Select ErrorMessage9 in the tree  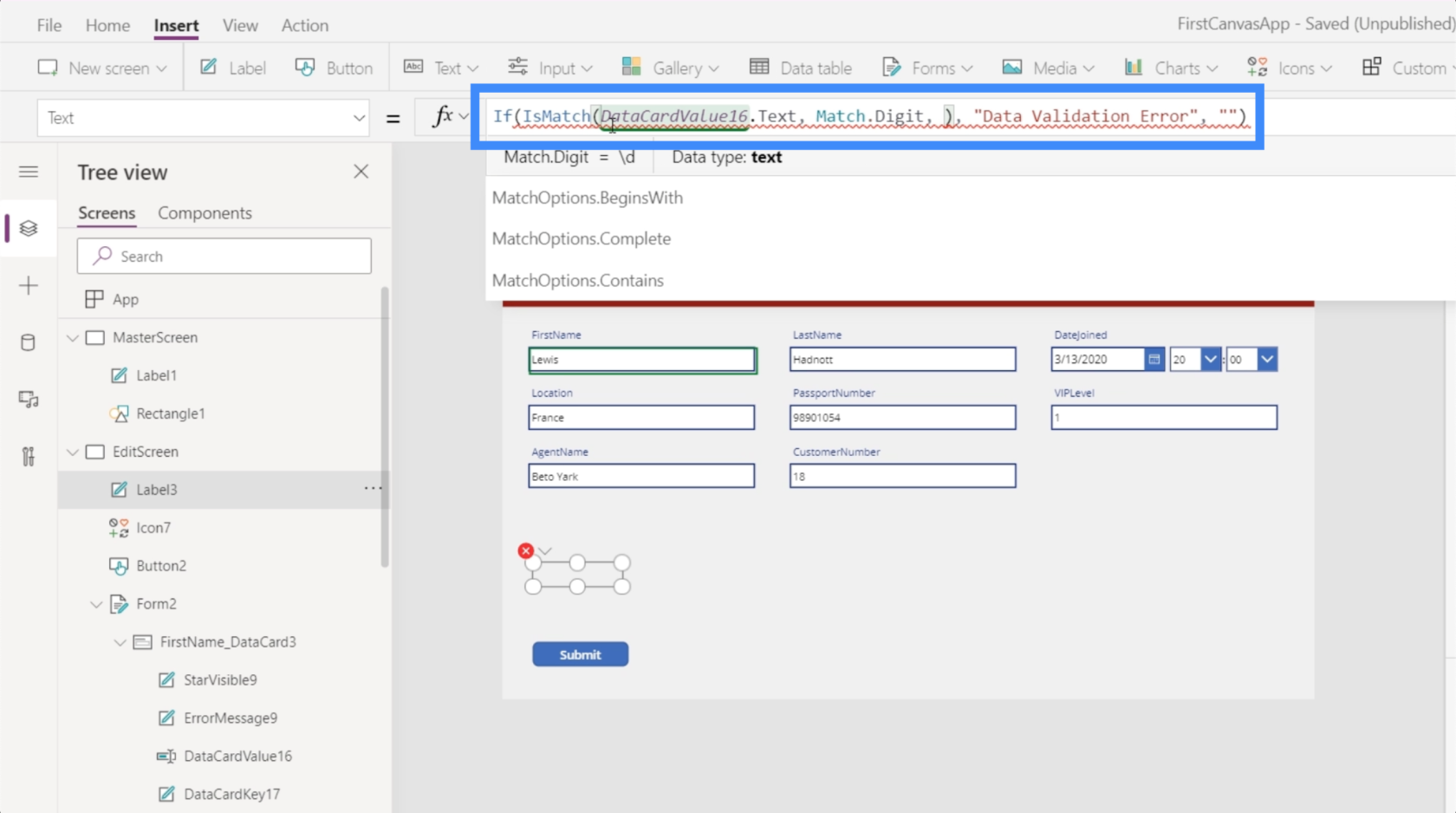click(x=231, y=719)
